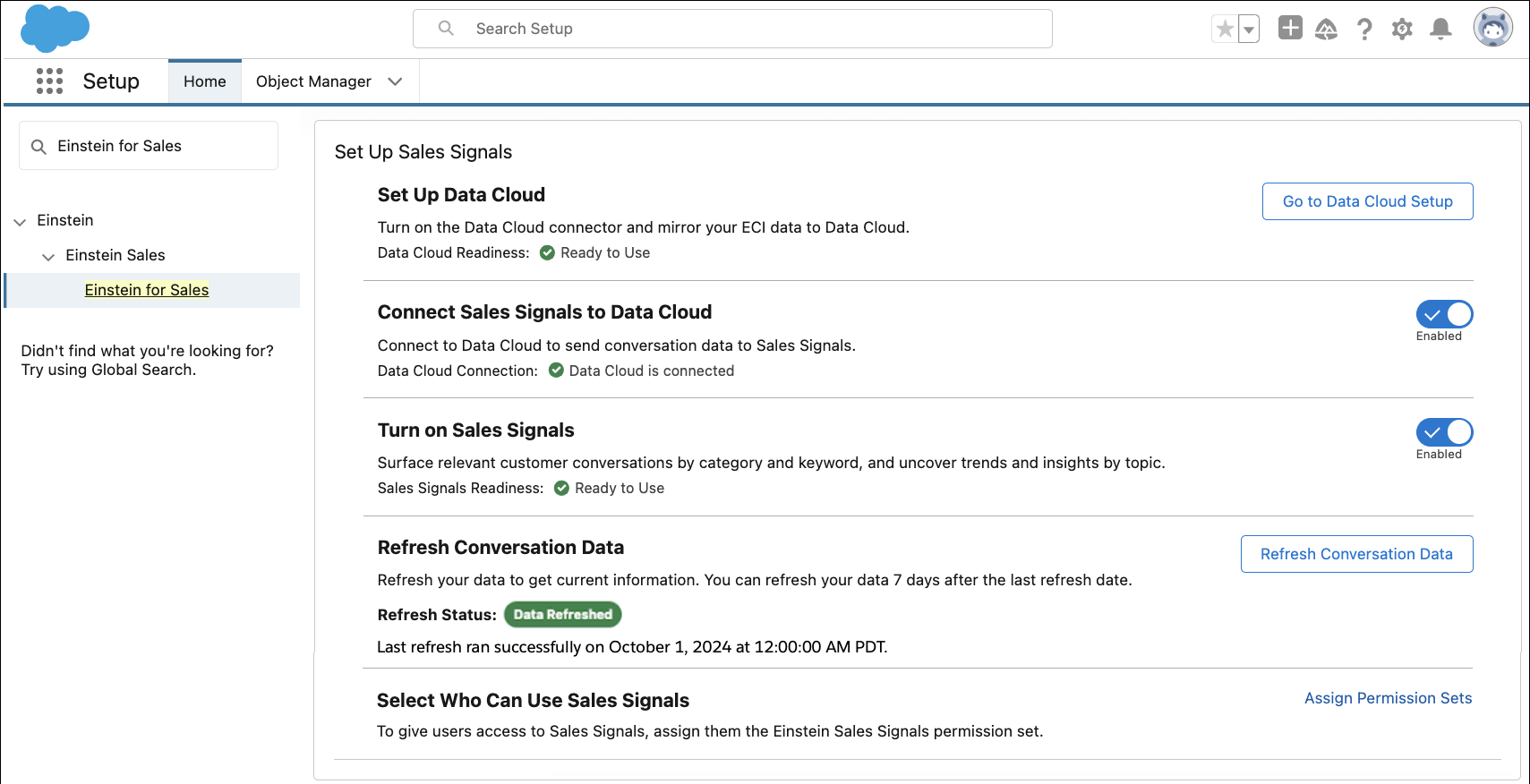Image resolution: width=1530 pixels, height=784 pixels.
Task: Open the App Launcher grid icon
Action: [49, 81]
